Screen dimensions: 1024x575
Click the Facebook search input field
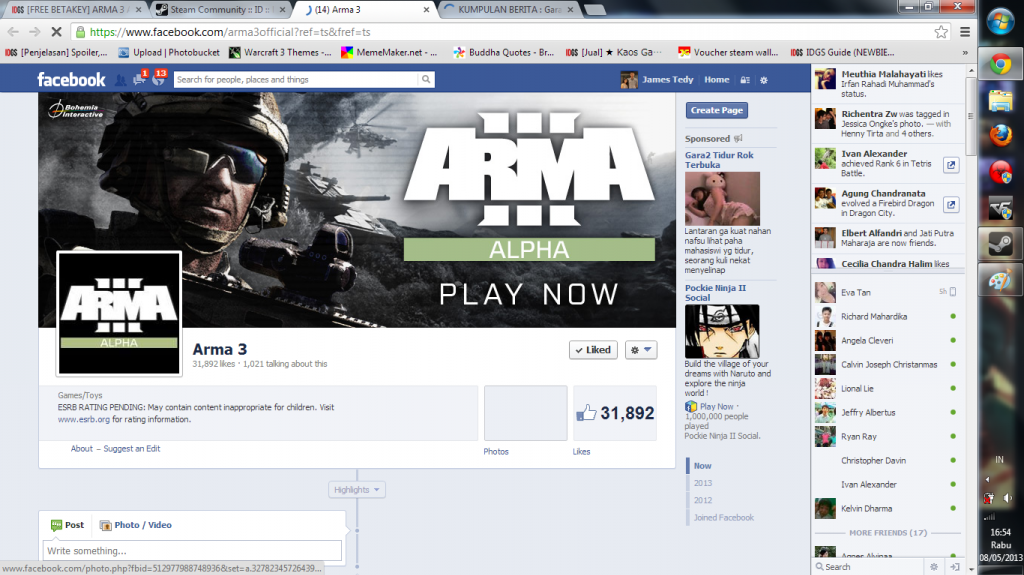(x=296, y=79)
